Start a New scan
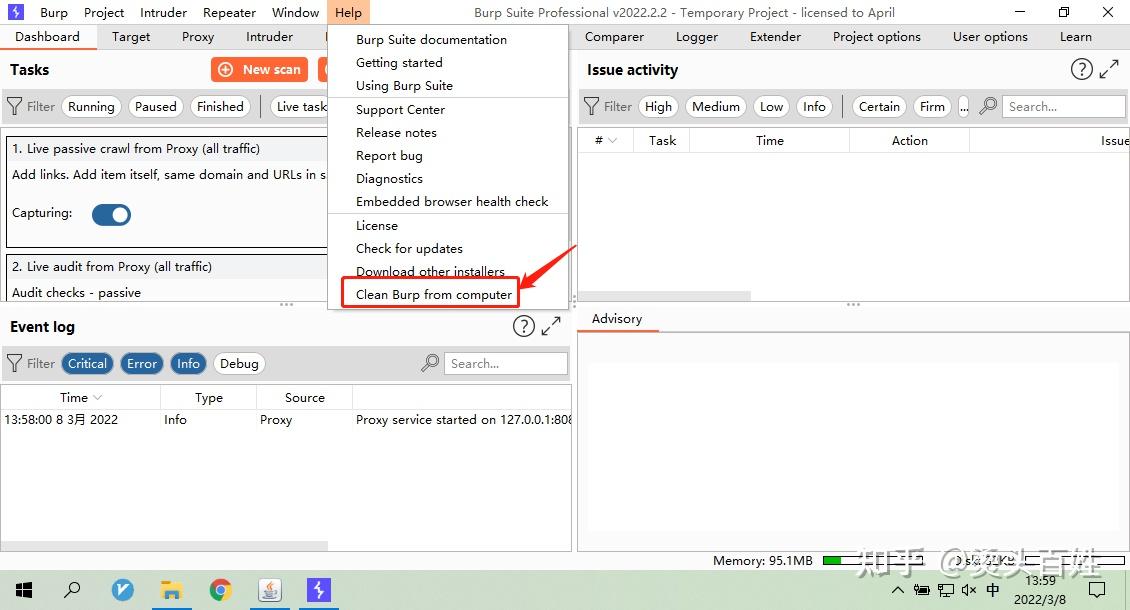 pos(259,69)
